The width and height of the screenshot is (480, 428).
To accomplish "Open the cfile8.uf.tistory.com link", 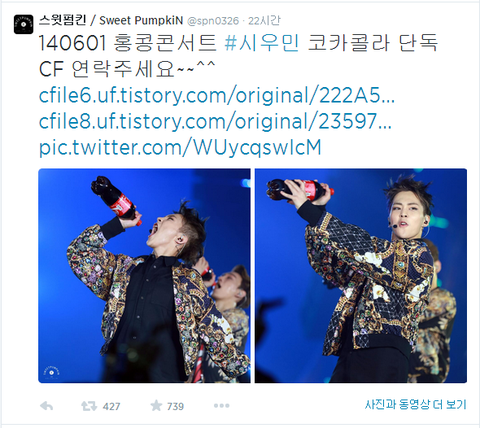I will [215, 121].
